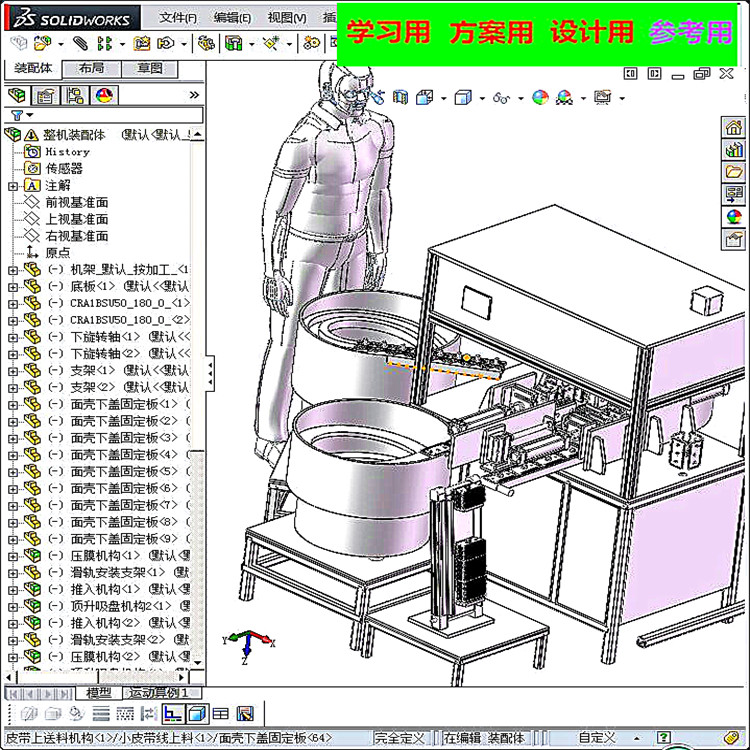
Task: Open the PropertyManager tab icon
Action: coord(45,95)
